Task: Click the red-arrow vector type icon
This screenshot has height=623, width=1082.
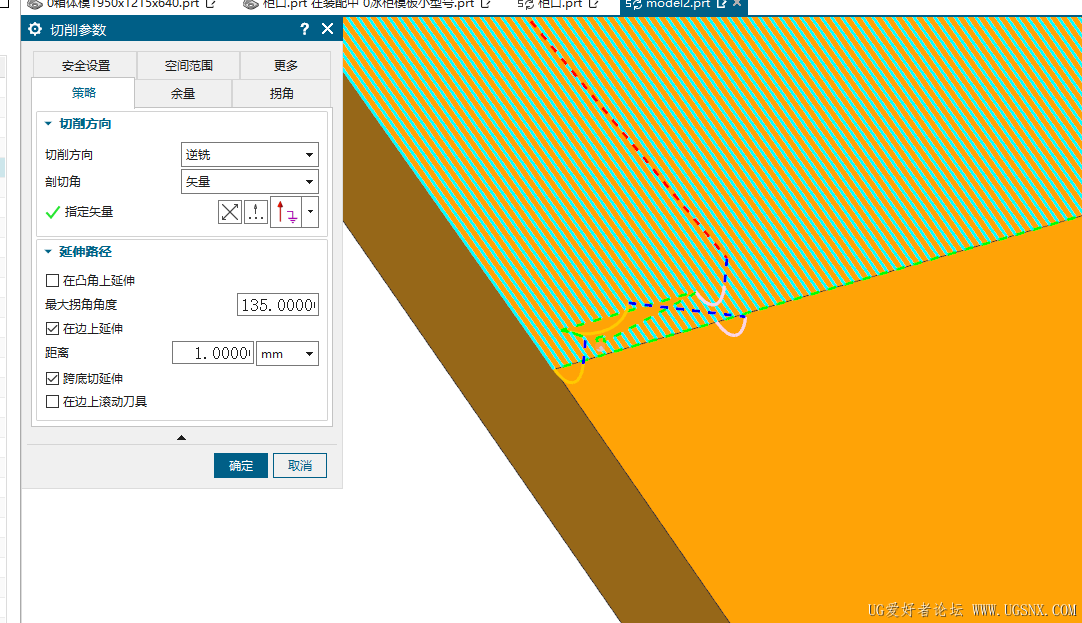Action: 286,212
